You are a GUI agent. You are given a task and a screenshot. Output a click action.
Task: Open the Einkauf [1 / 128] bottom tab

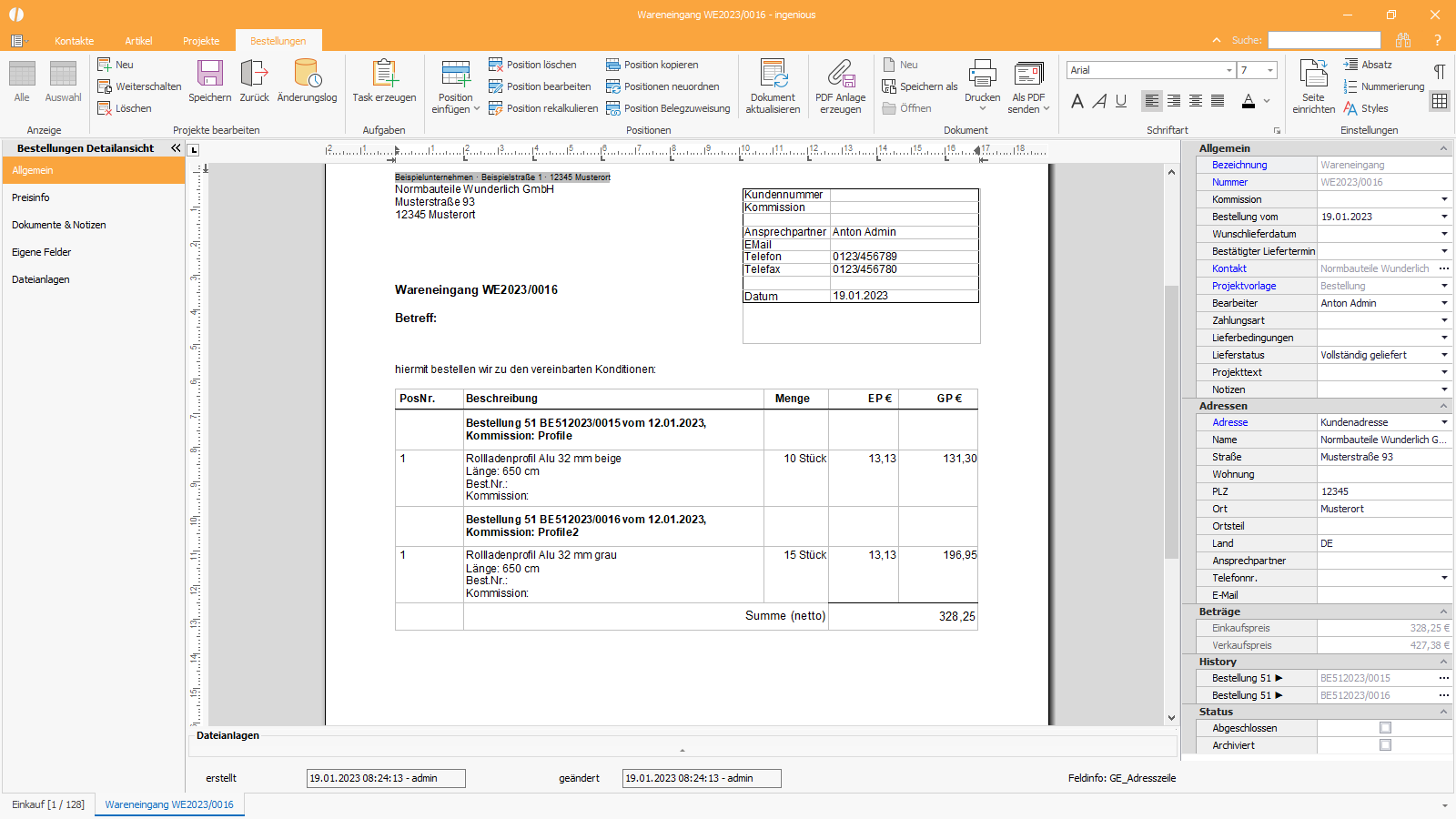[x=48, y=804]
